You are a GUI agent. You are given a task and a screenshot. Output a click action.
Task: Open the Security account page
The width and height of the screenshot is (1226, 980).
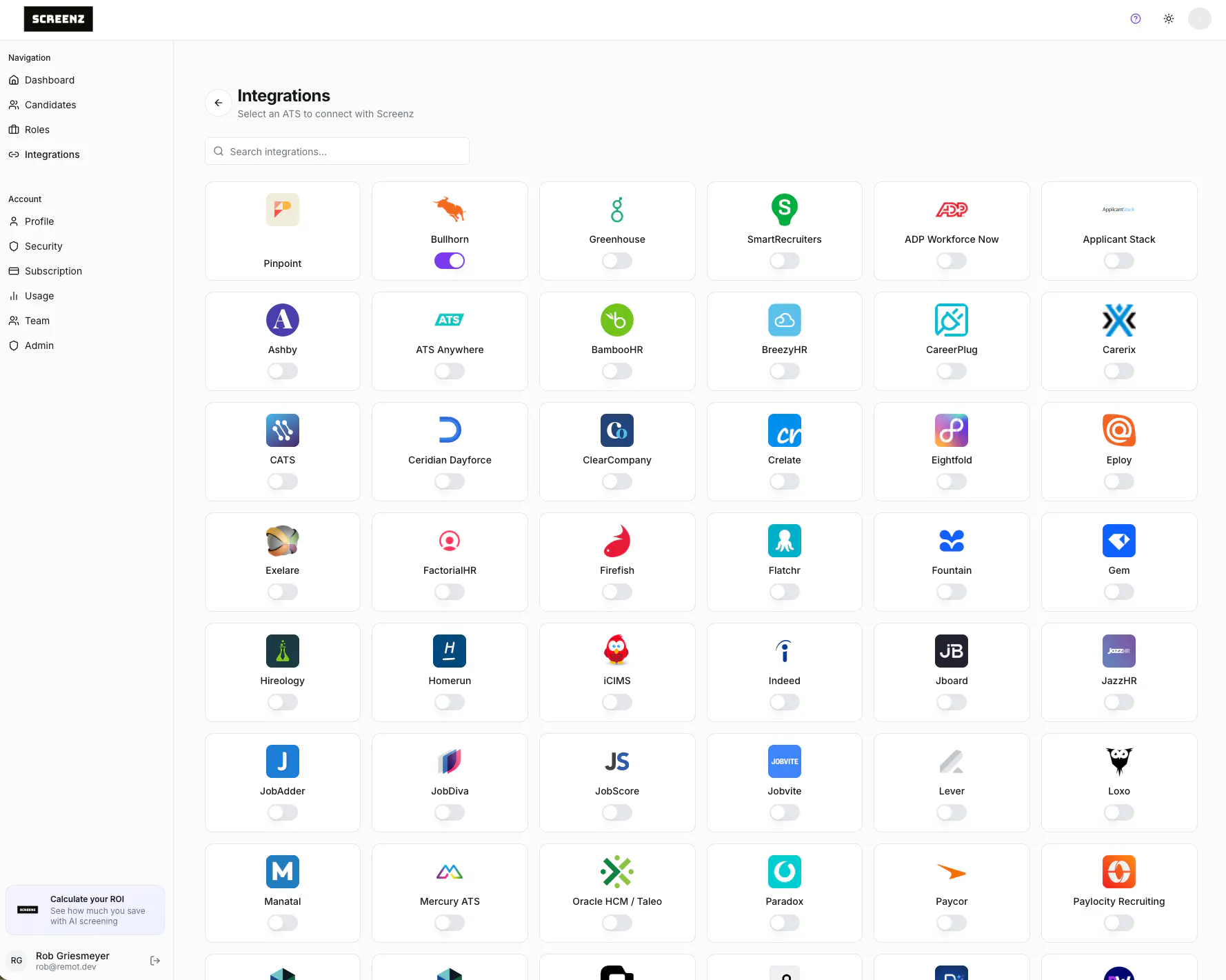[43, 246]
